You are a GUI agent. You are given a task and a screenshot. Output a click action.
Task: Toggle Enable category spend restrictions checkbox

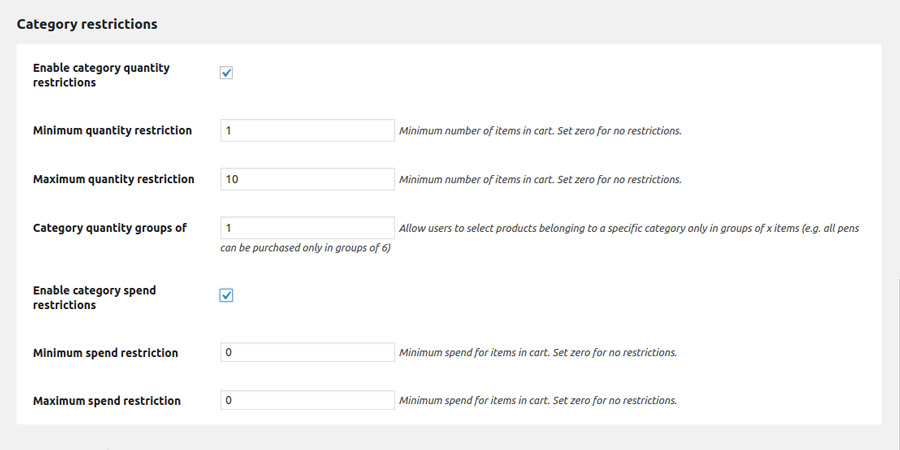pos(226,295)
